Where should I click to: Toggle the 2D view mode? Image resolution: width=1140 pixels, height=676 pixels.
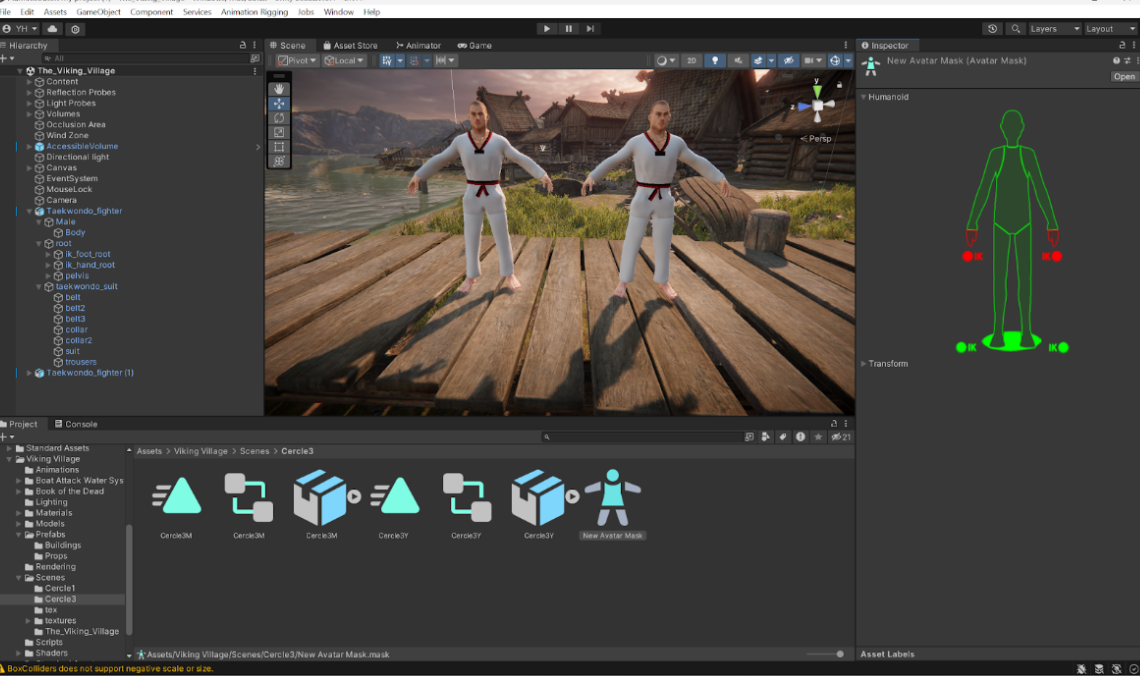[x=692, y=61]
